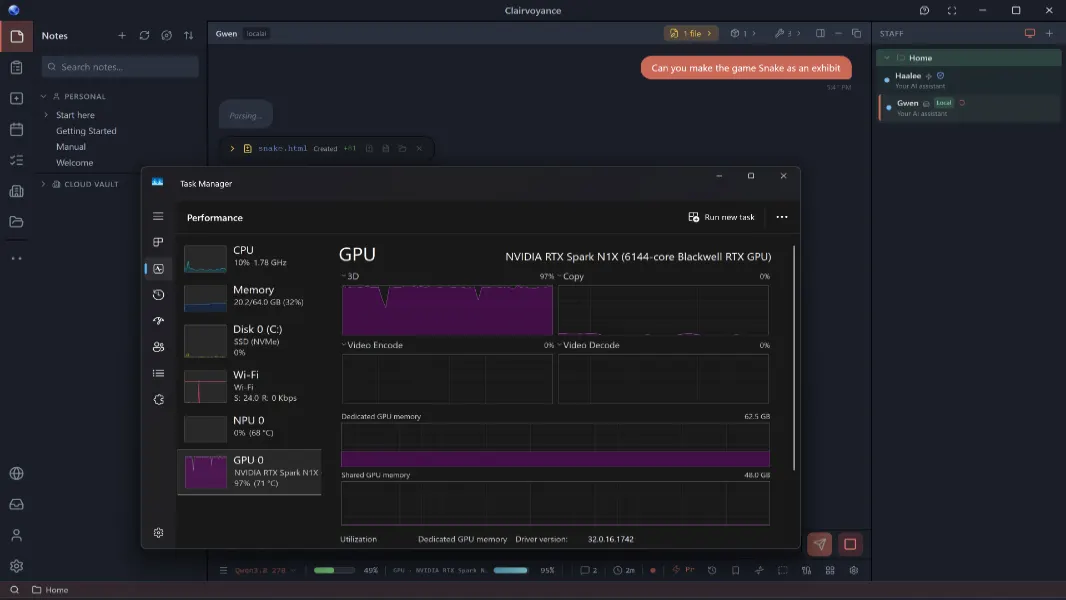
Task: Open Clairvoyance settings gear in left sidebar
Action: click(16, 565)
